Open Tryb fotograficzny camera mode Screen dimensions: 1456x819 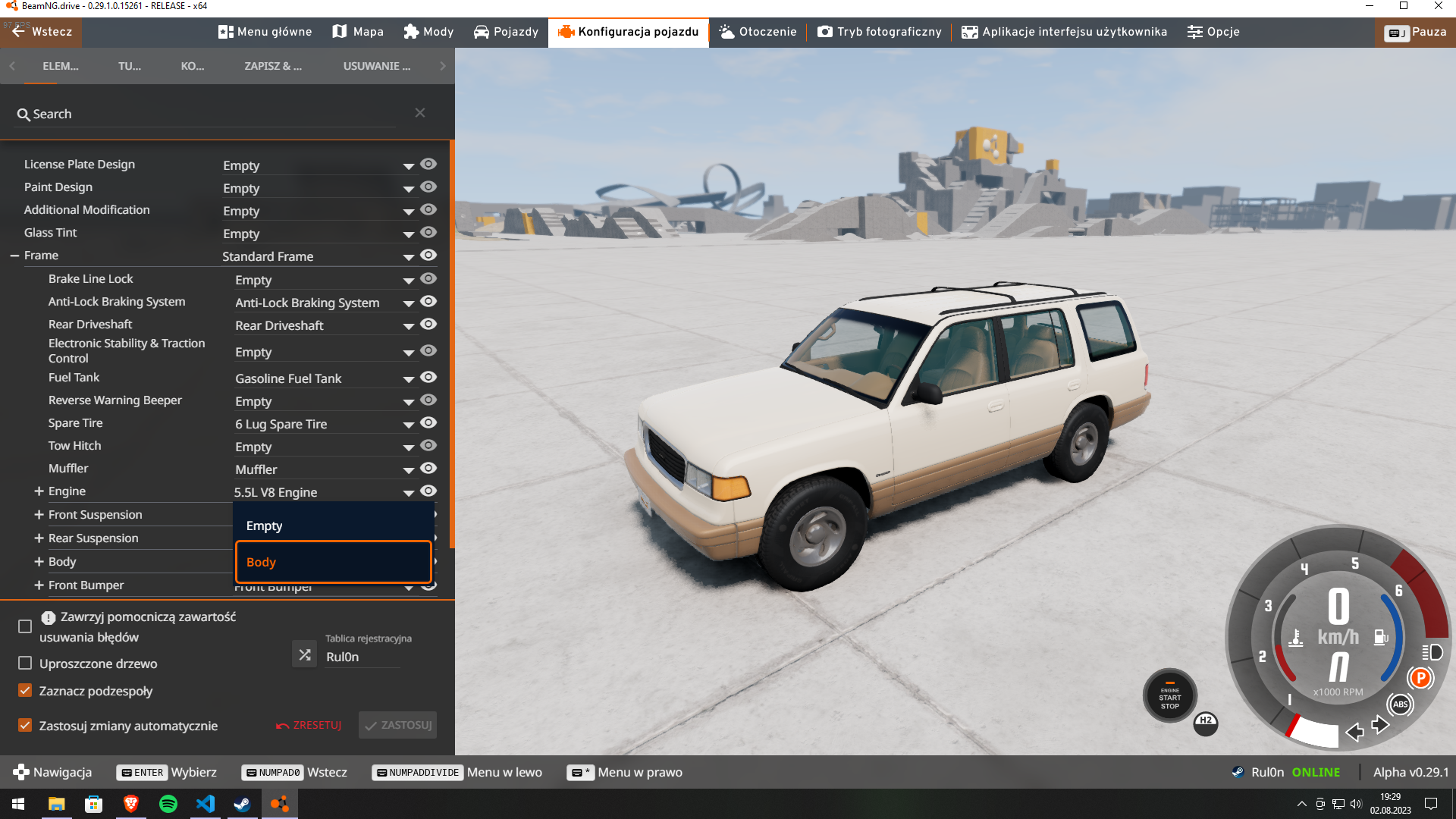click(x=880, y=32)
